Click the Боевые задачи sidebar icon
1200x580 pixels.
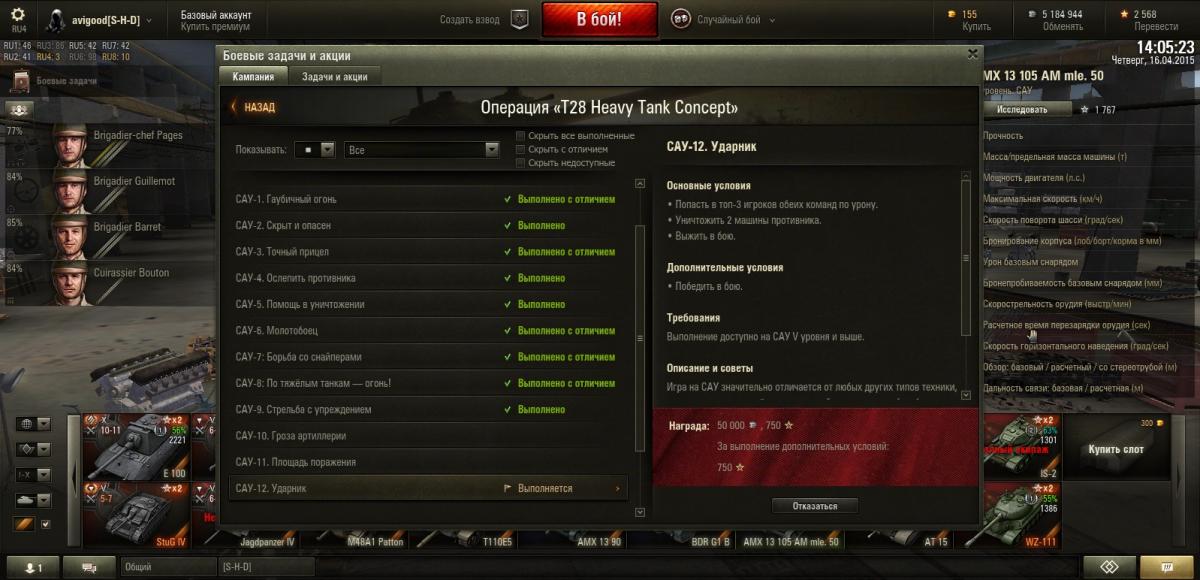19,81
